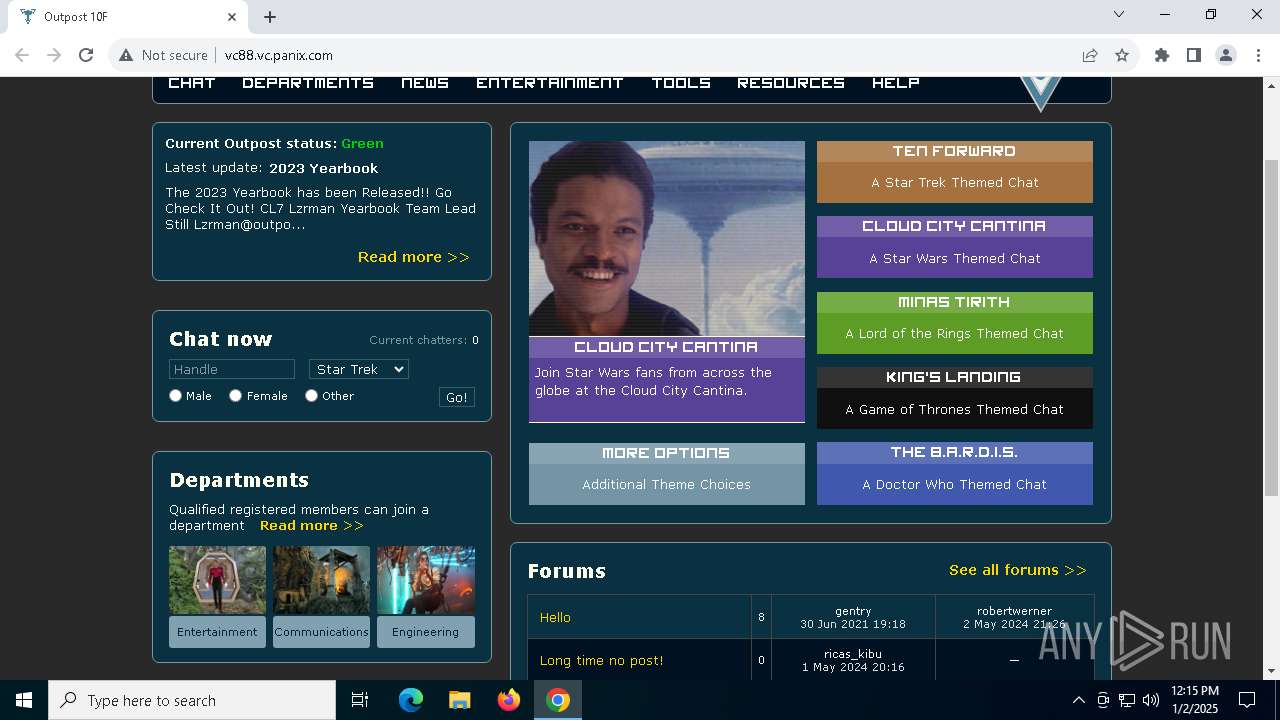Viewport: 1280px width, 720px height.
Task: Launch Firefox from the taskbar
Action: (x=509, y=700)
